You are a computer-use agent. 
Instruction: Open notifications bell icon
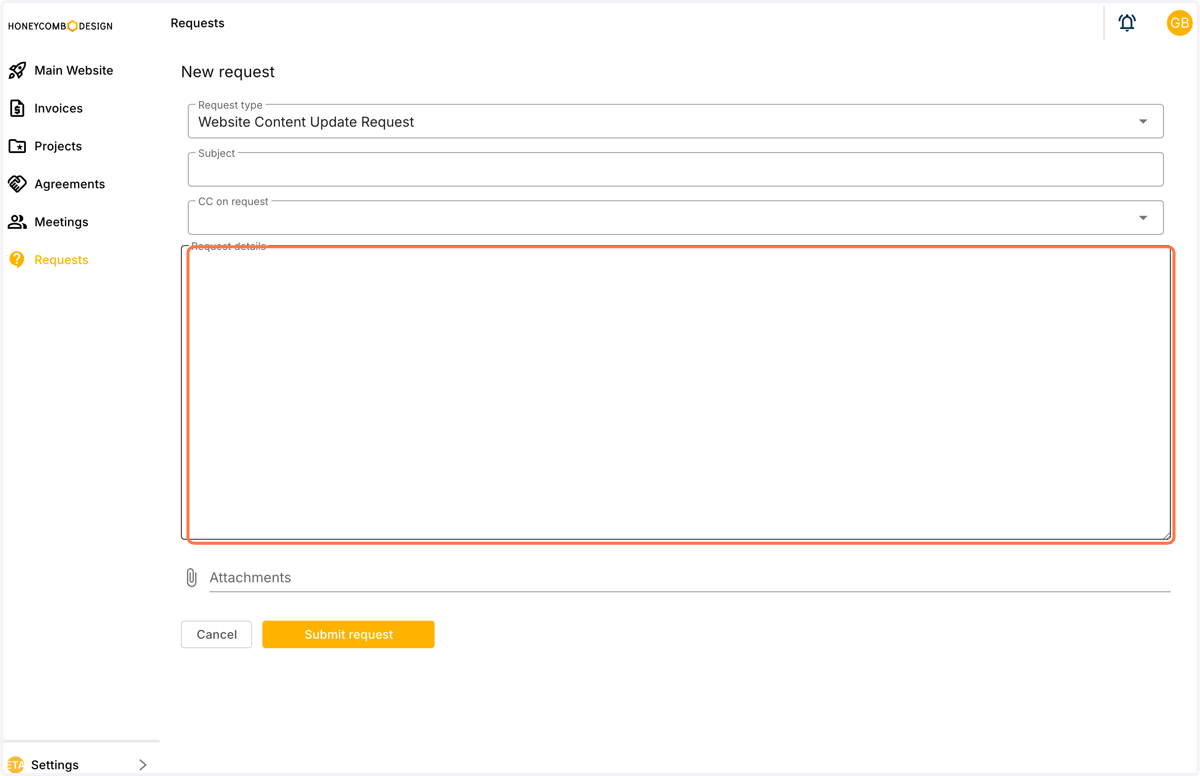click(x=1127, y=23)
